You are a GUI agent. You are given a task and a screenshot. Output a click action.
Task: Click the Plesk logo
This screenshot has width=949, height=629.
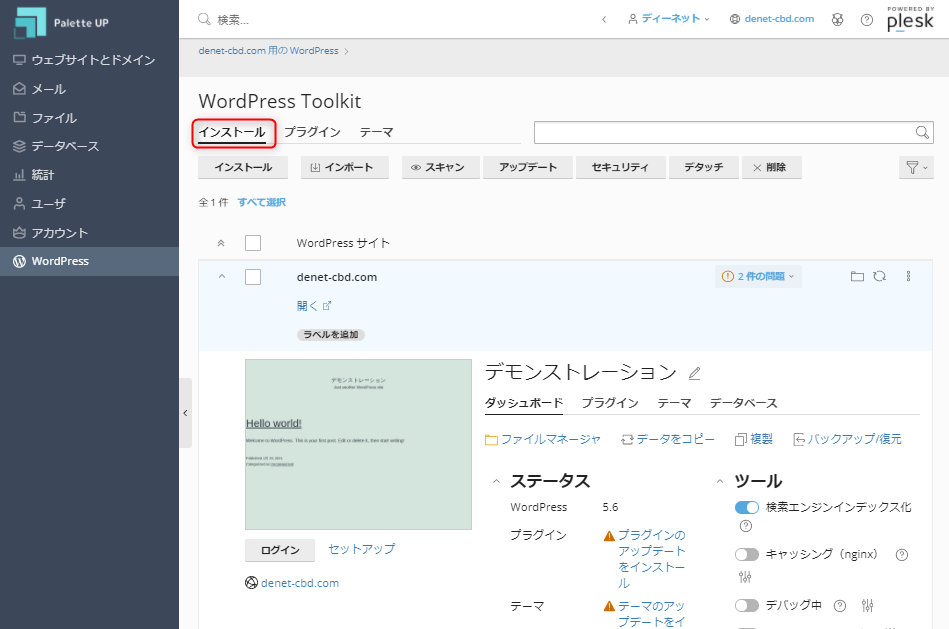point(910,19)
